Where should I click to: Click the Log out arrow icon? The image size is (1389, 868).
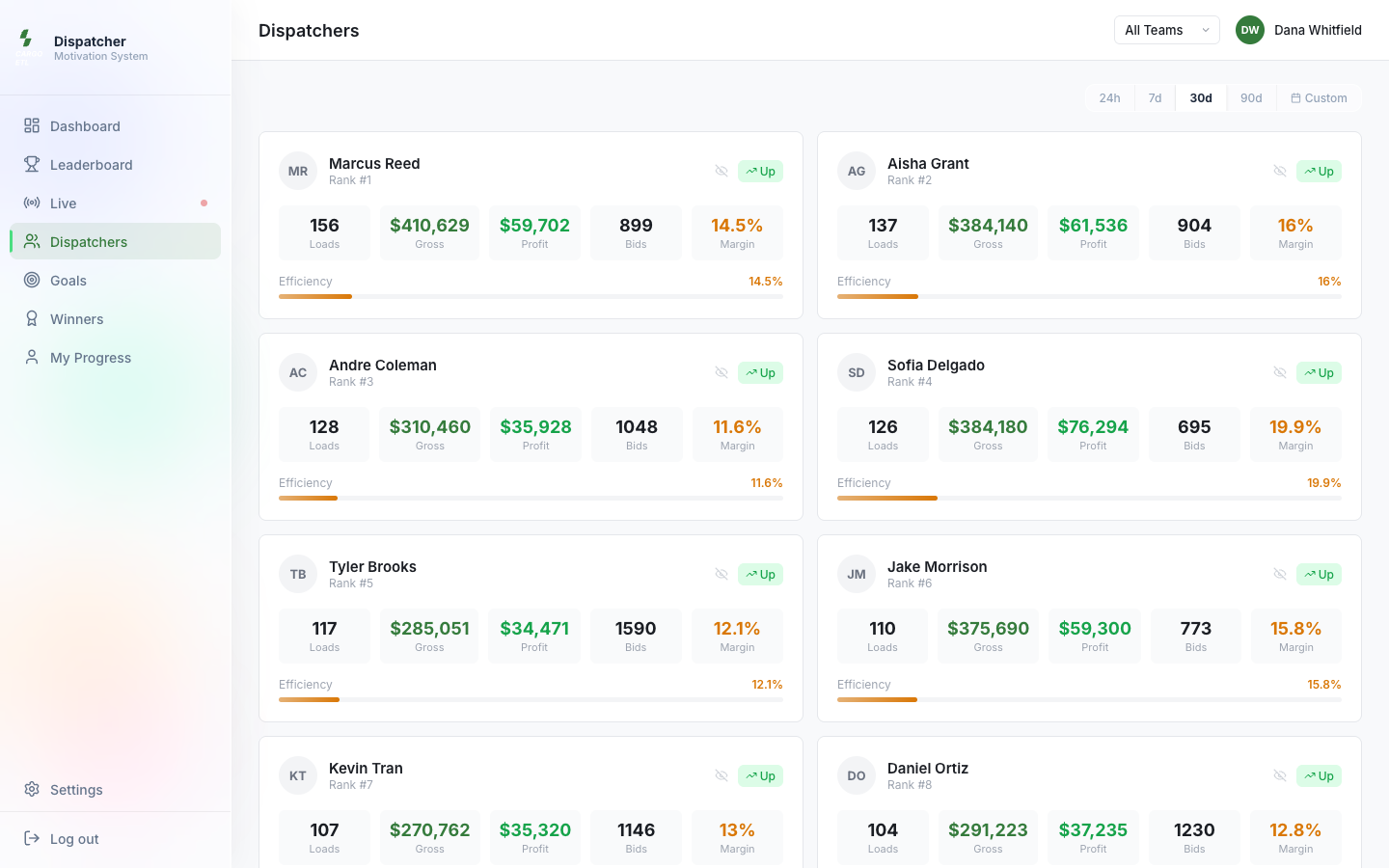pyautogui.click(x=32, y=838)
